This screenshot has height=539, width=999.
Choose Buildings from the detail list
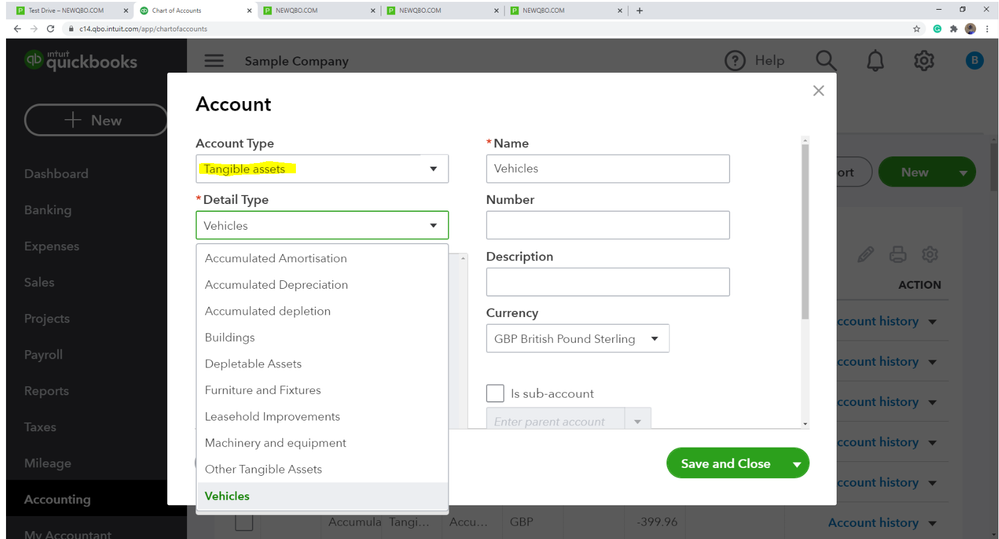pos(230,338)
